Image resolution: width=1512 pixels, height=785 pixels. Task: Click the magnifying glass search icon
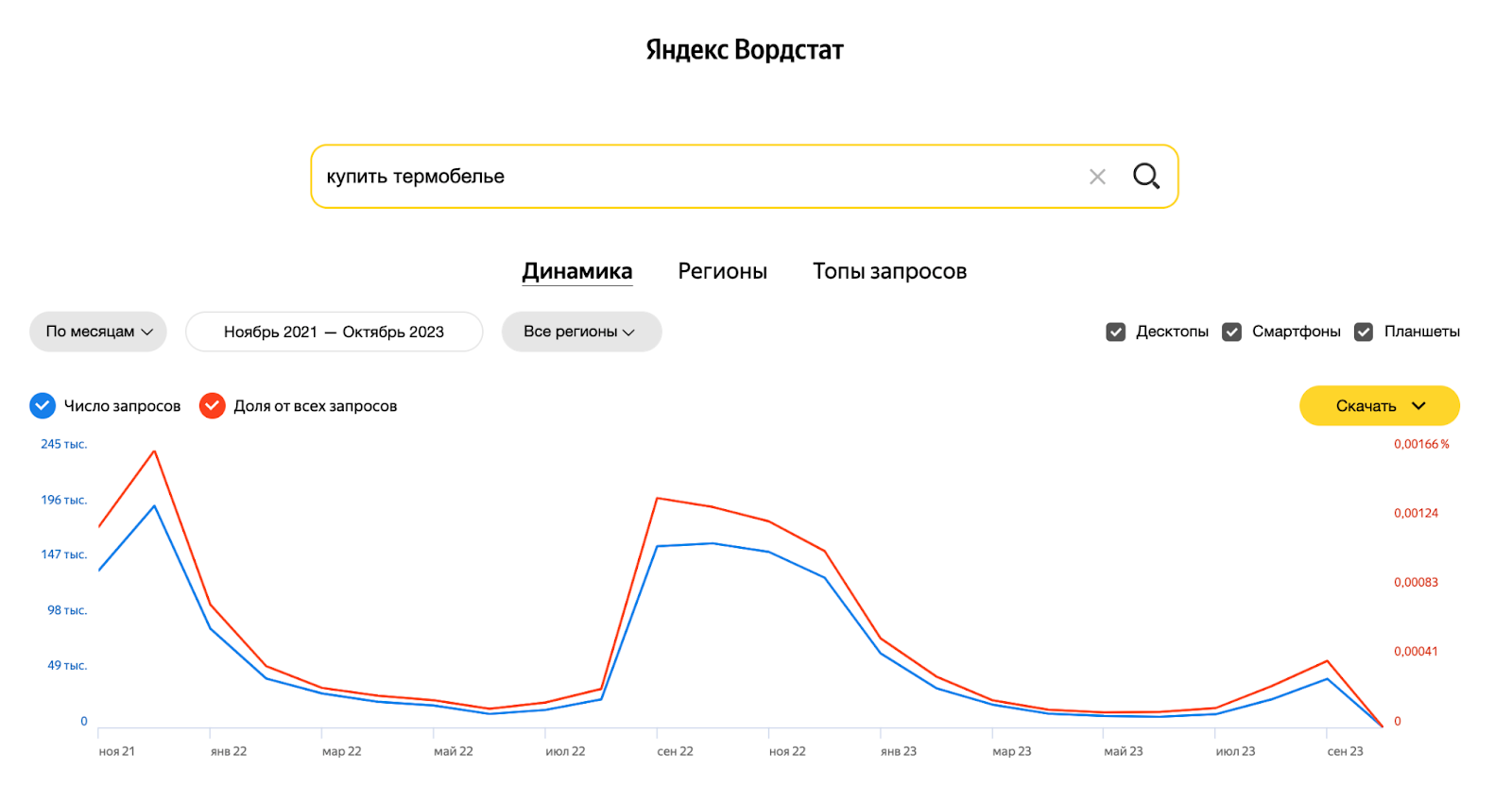[x=1146, y=176]
